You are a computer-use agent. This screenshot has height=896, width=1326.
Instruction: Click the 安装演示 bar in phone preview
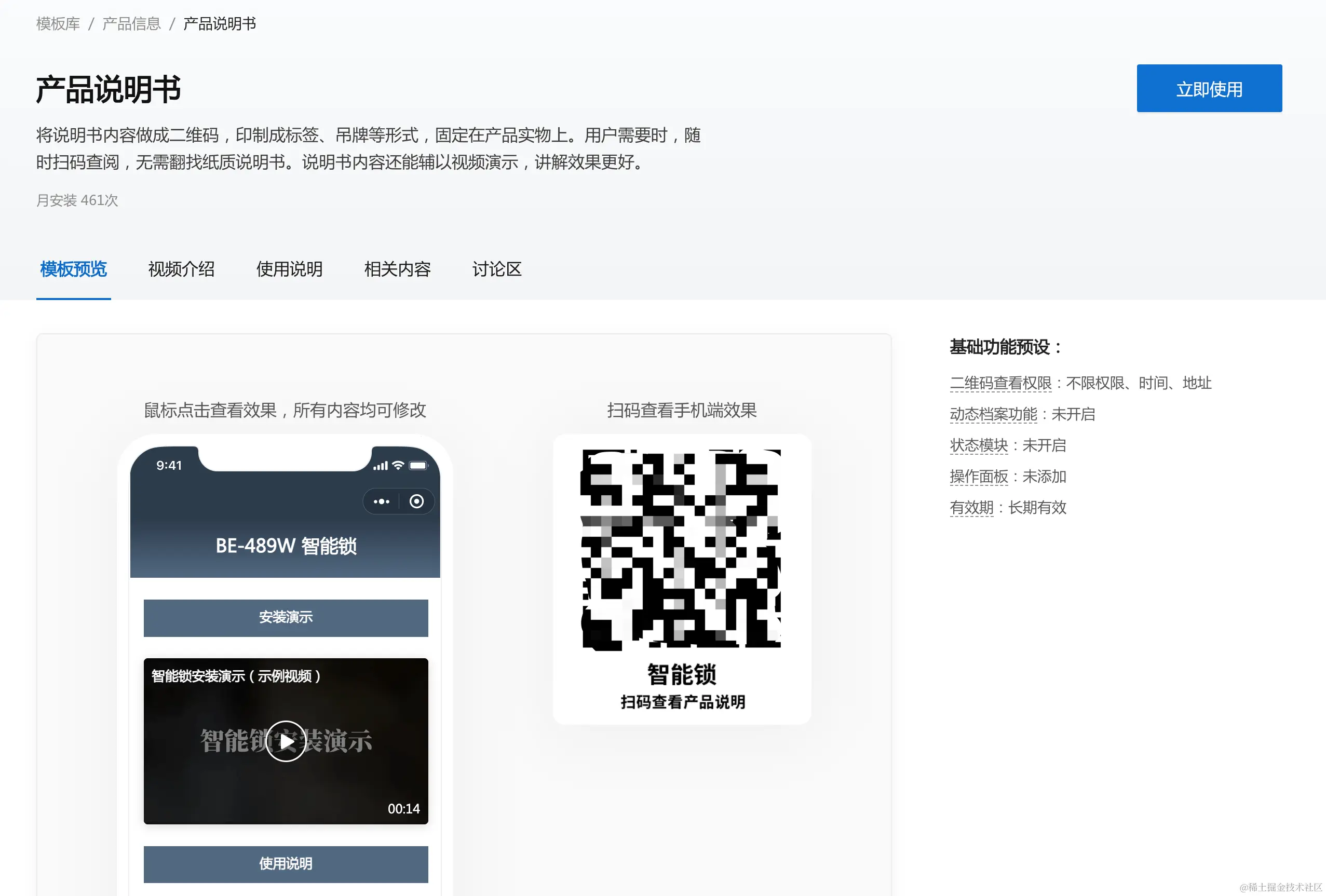point(286,618)
